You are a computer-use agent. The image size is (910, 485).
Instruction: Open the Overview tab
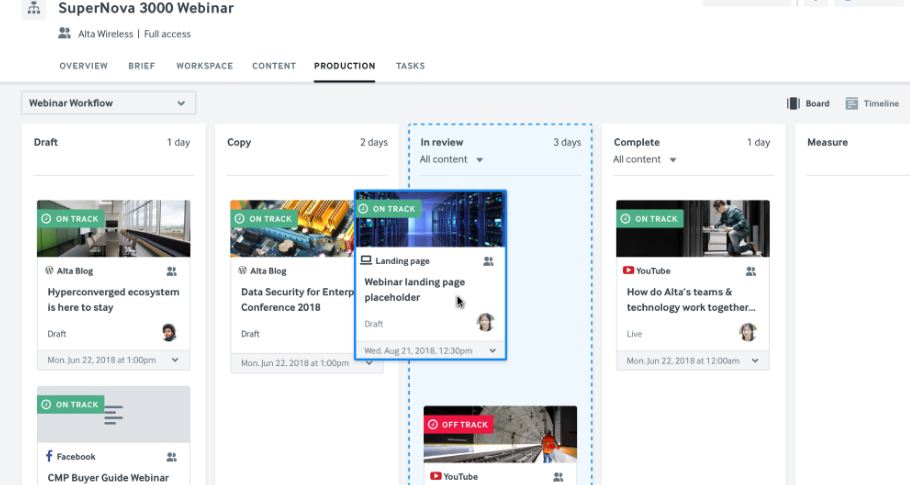[x=84, y=66]
